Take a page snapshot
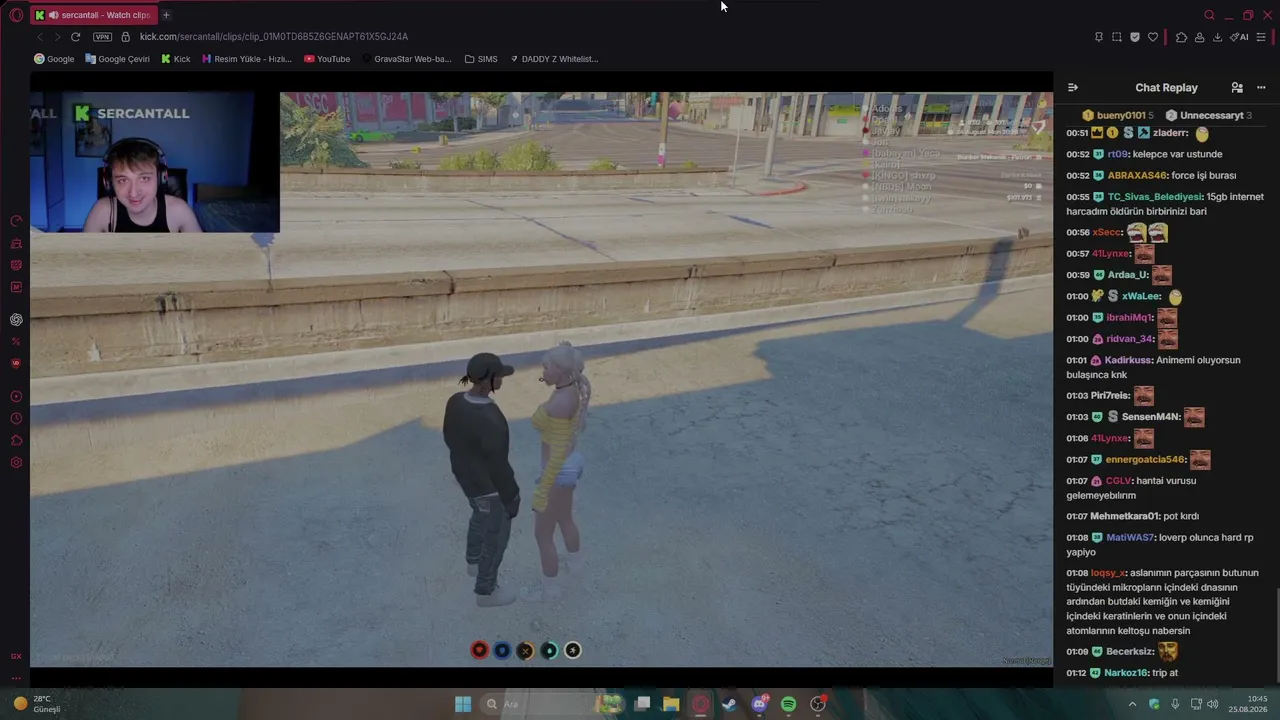Image resolution: width=1280 pixels, height=720 pixels. 1117,37
